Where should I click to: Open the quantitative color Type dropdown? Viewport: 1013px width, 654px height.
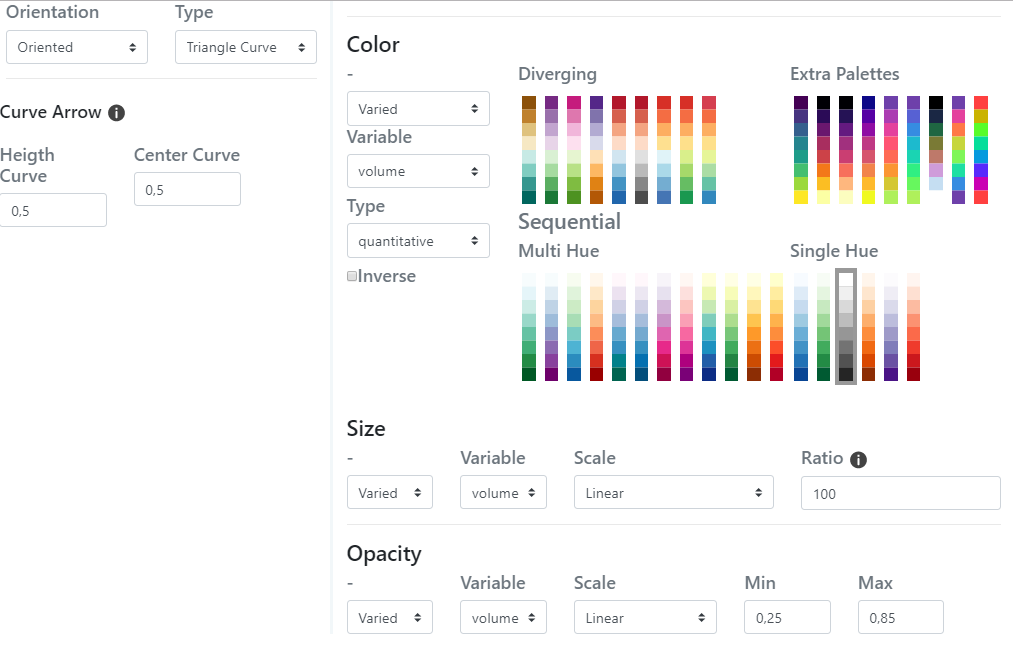pyautogui.click(x=418, y=240)
